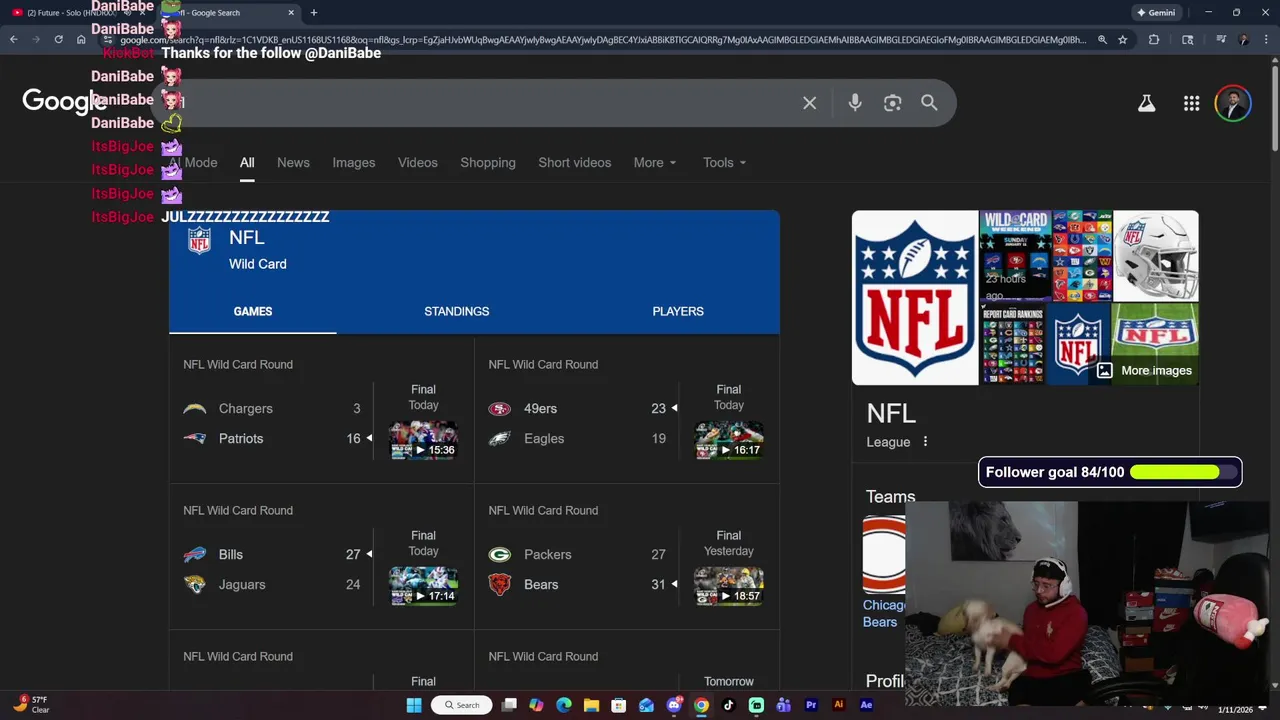The image size is (1280, 720).
Task: Click the magnifying glass search button
Action: coord(929,103)
